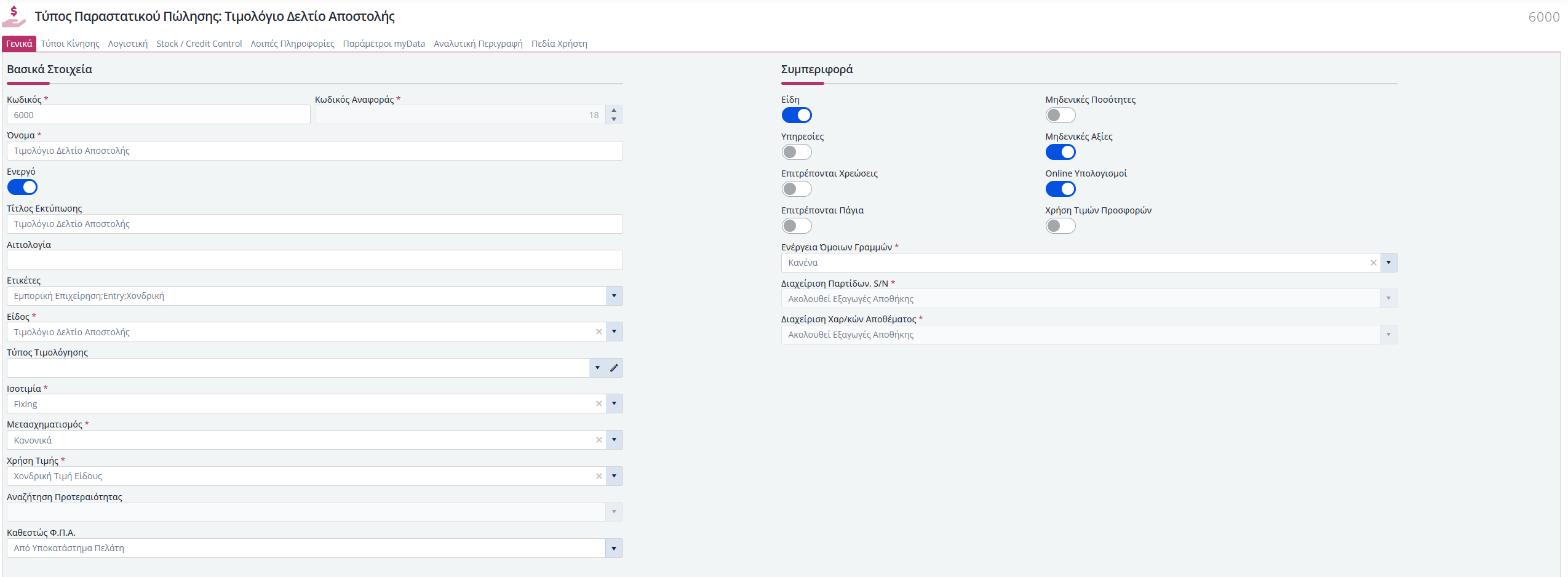Click the Κωδικός input field
1568x577 pixels.
[159, 115]
